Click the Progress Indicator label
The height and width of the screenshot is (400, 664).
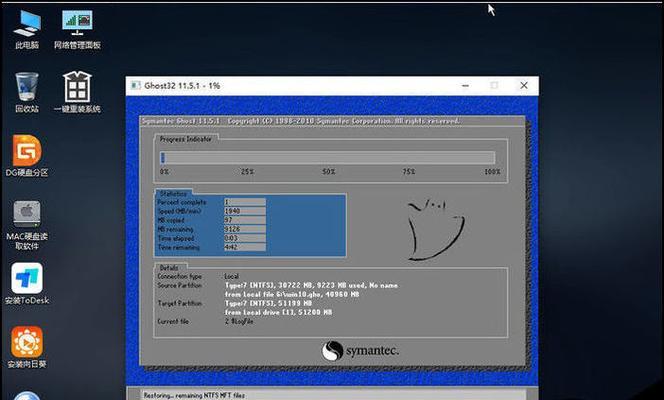(x=185, y=139)
